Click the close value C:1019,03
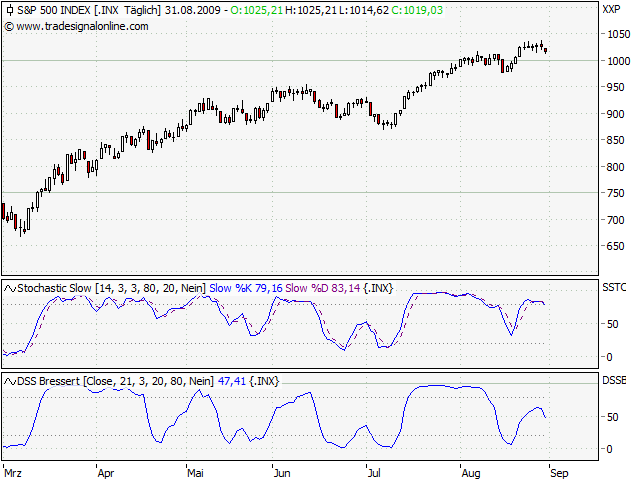Screen dimensions: 640x480 point(417,10)
